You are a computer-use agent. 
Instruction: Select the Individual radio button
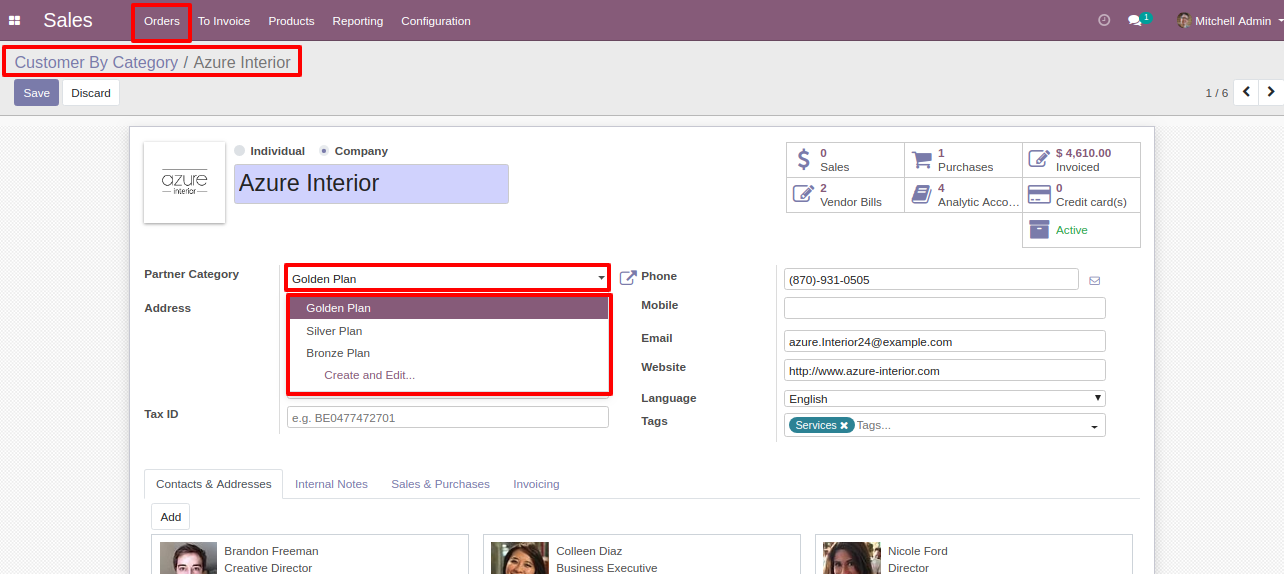click(x=239, y=151)
